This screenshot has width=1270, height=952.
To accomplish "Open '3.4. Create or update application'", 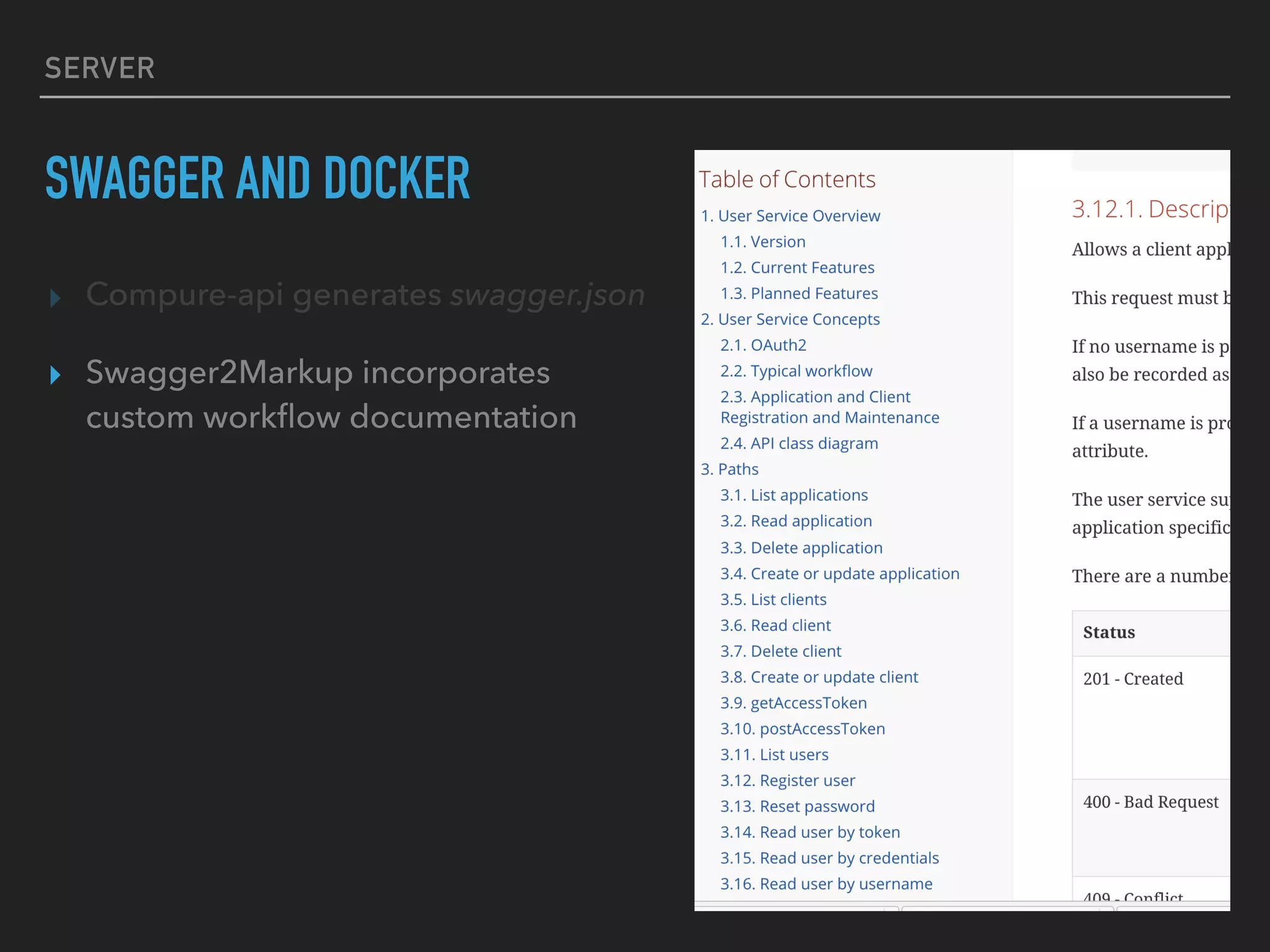I will (x=840, y=574).
